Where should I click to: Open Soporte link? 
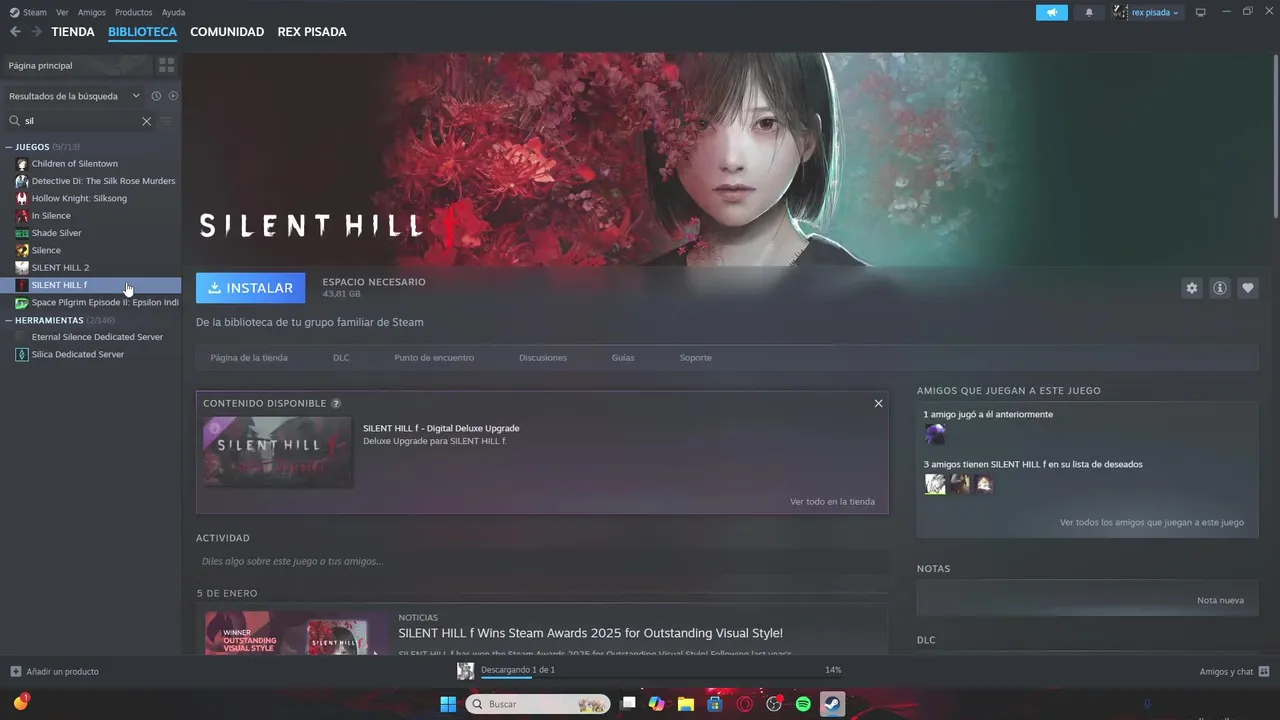coord(696,358)
